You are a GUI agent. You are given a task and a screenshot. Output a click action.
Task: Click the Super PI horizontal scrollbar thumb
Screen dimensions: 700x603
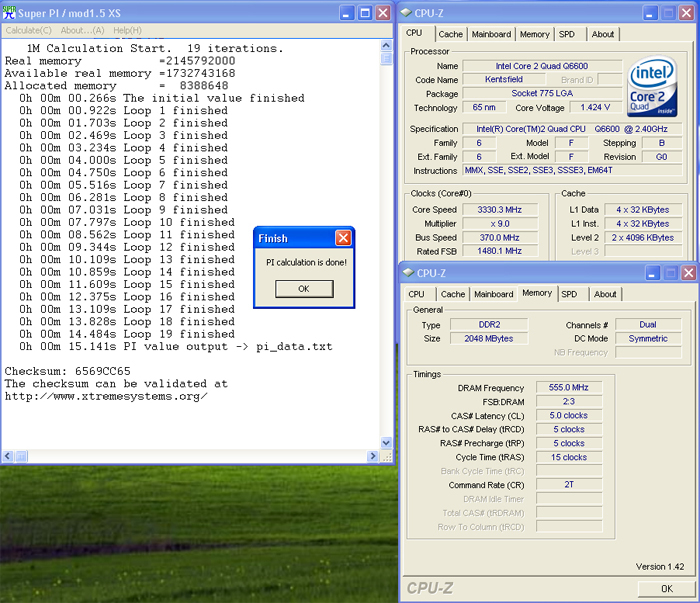21,456
